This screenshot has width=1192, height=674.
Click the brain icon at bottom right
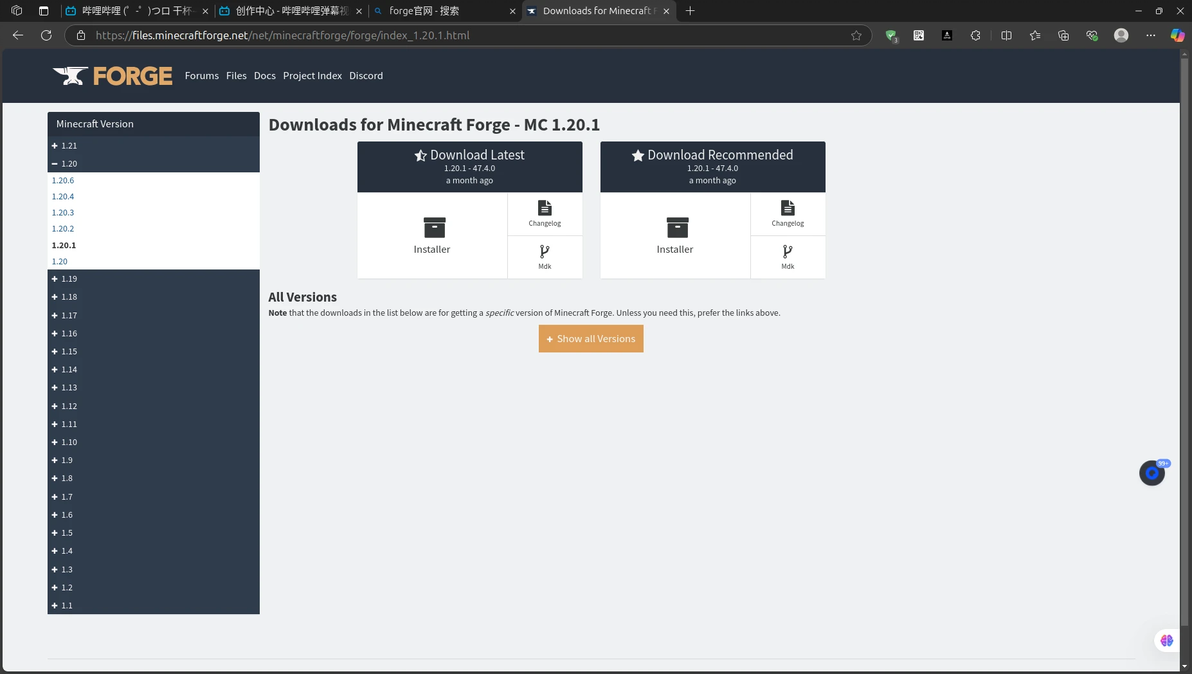[1167, 641]
